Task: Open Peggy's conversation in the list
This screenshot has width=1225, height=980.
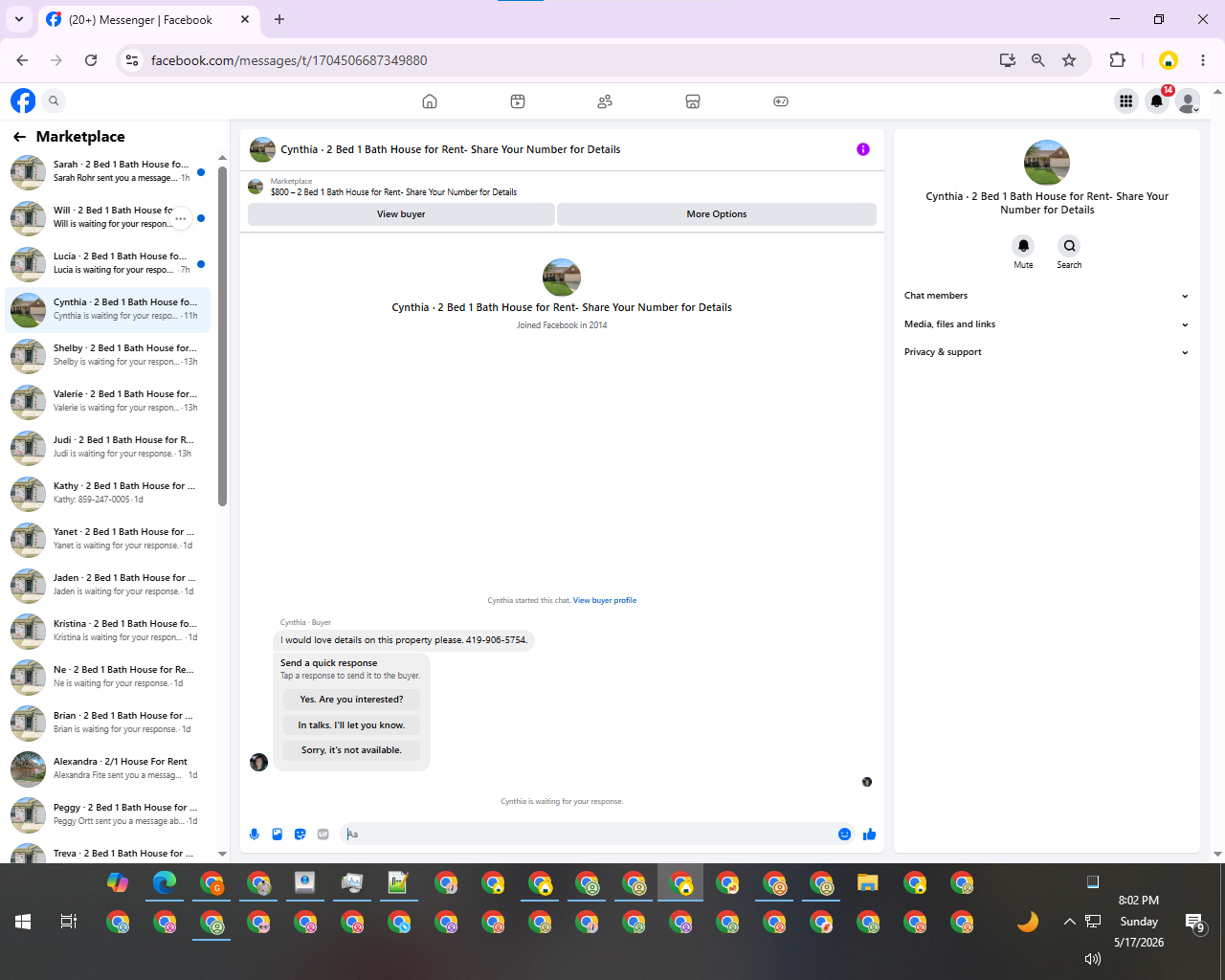Action: 107,815
